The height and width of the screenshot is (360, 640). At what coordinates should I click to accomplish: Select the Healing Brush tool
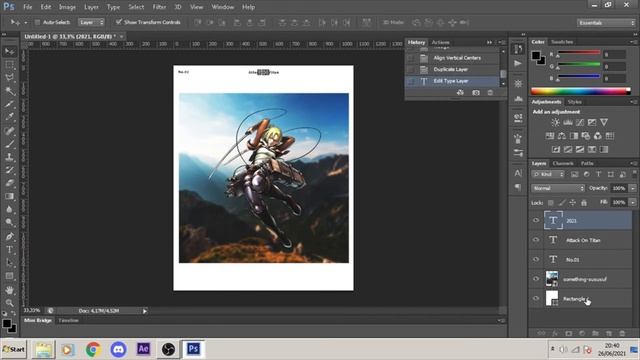tap(9, 130)
